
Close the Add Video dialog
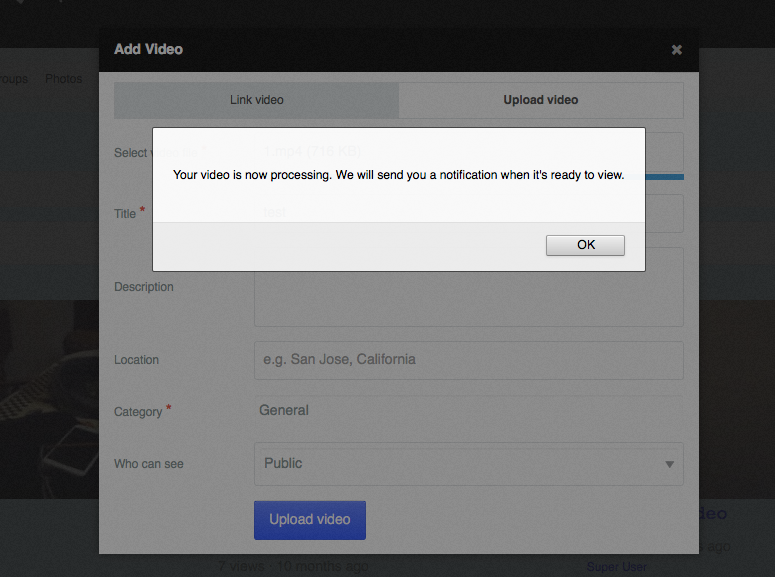click(677, 49)
